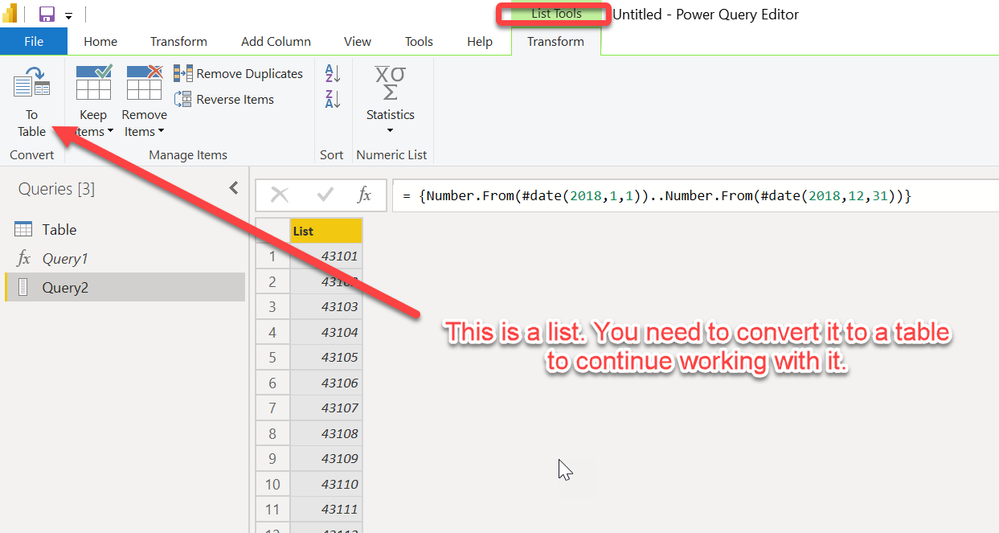Select list value 43101
This screenshot has height=533, width=999.
[326, 256]
